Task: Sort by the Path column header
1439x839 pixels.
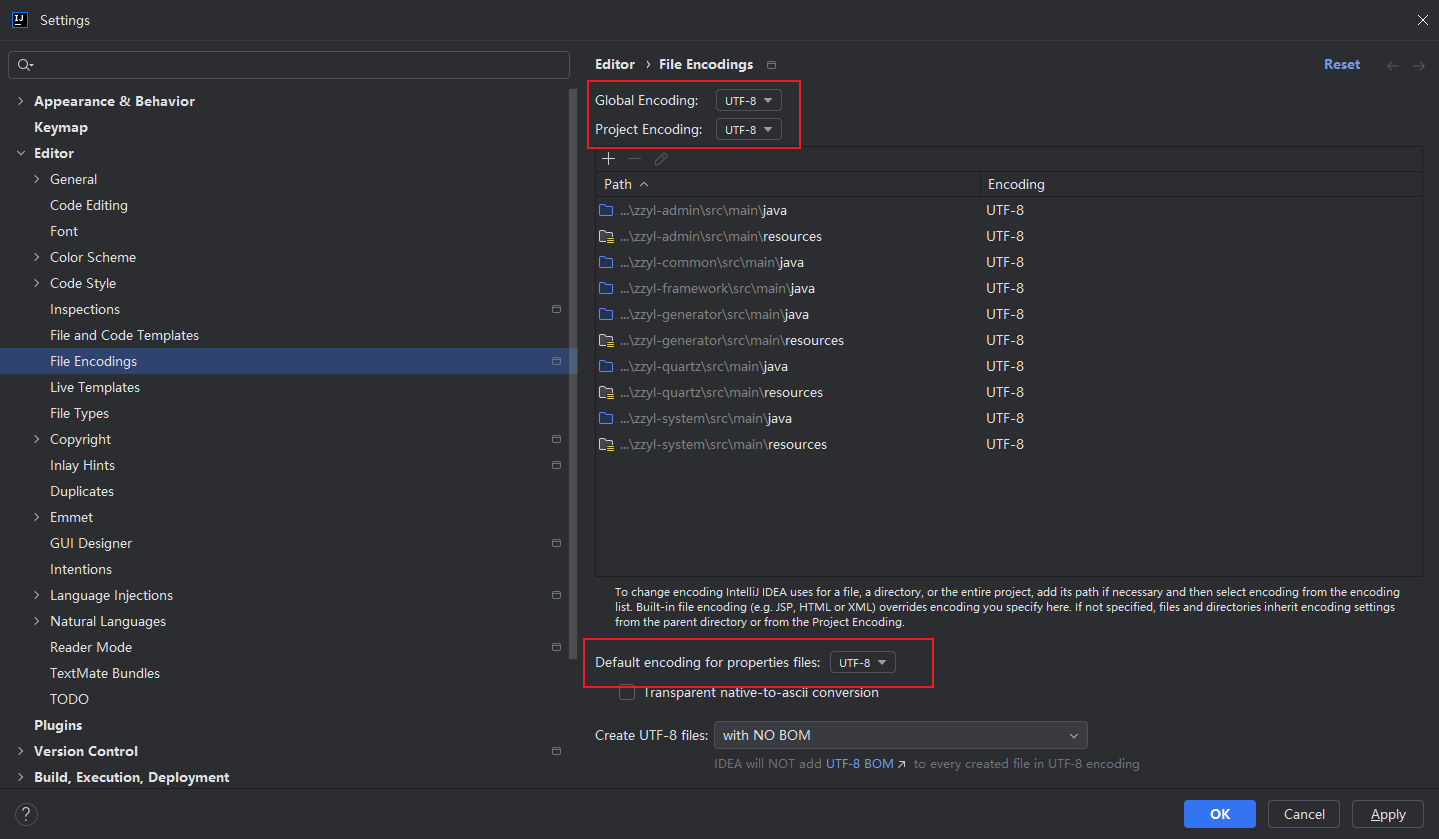Action: coord(787,184)
